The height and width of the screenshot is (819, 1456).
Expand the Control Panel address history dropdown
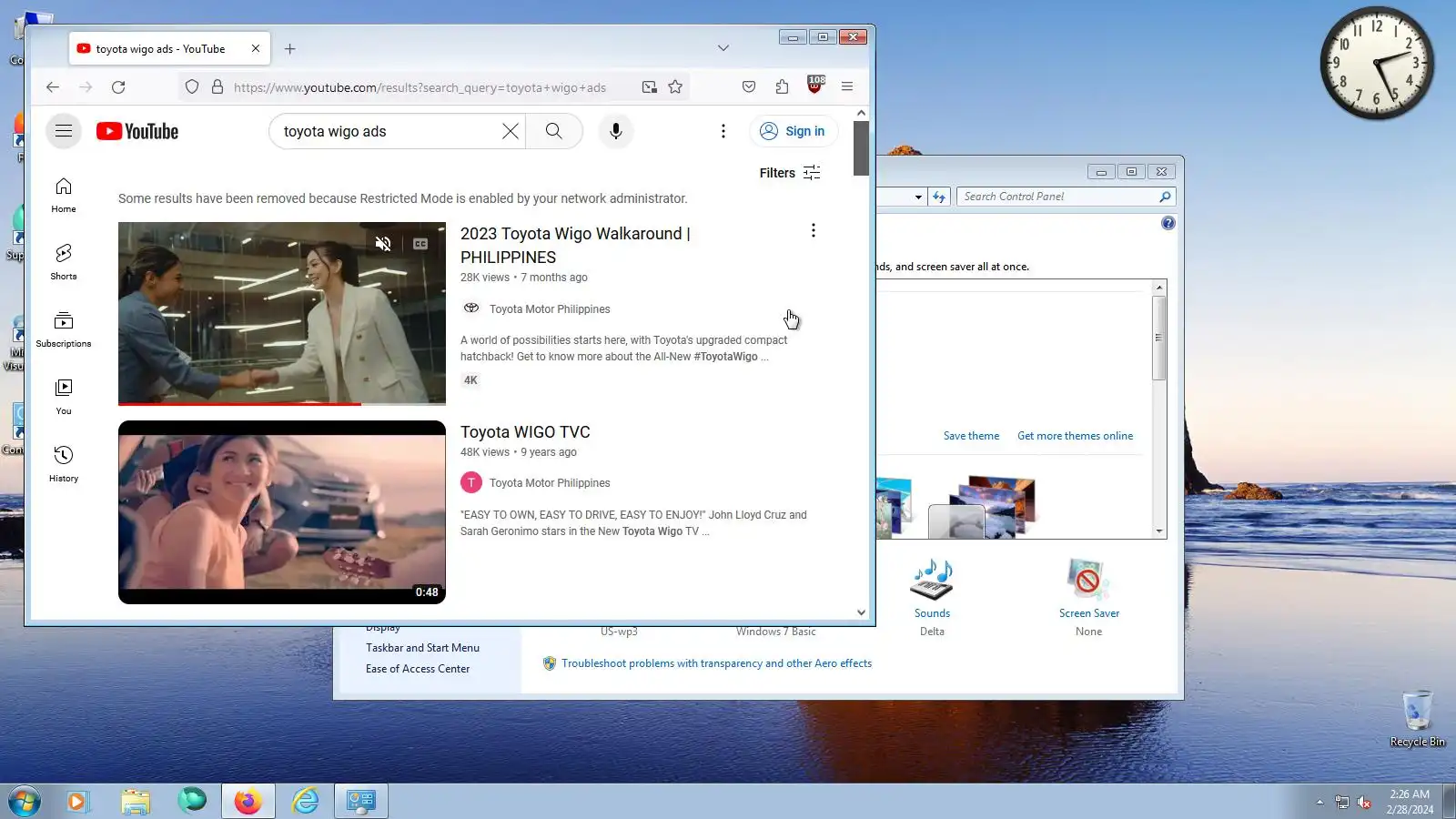click(918, 197)
